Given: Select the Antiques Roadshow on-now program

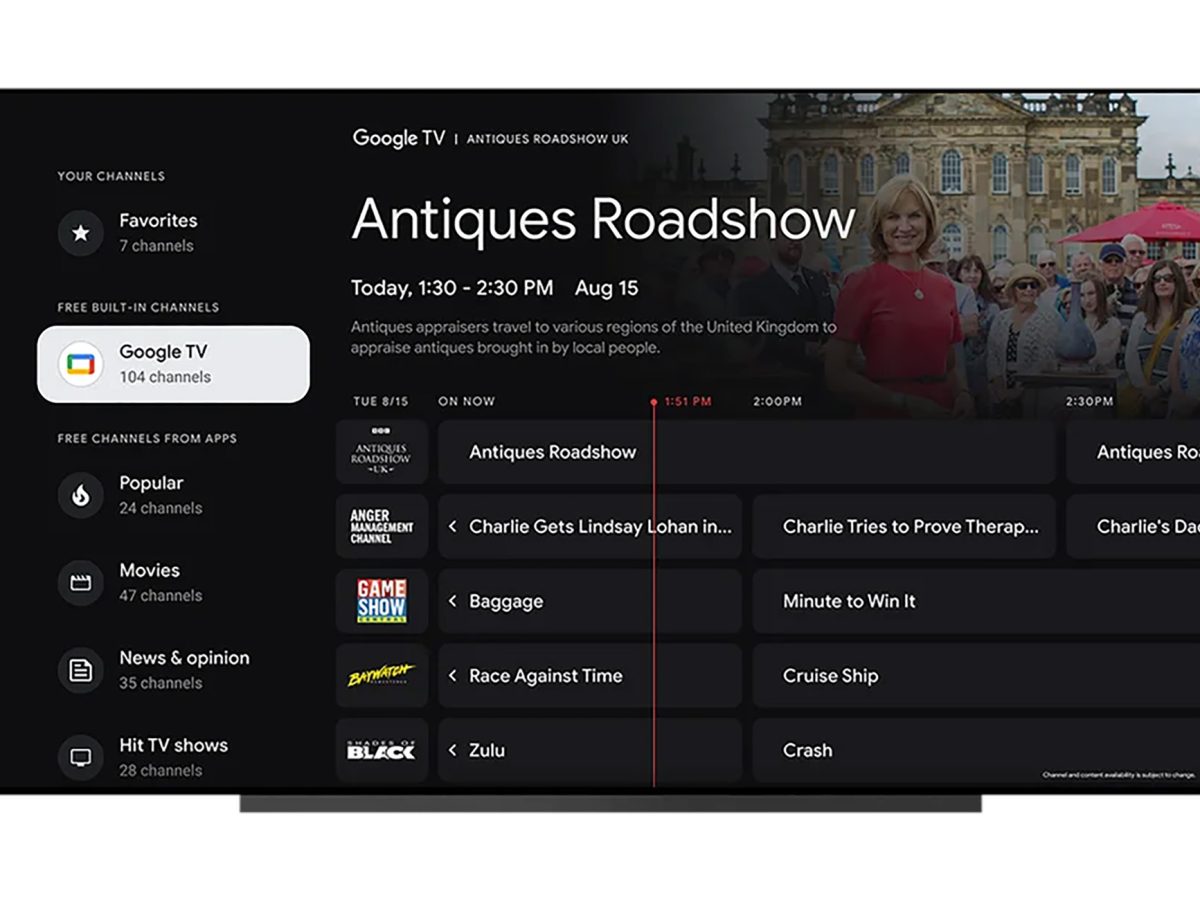Looking at the screenshot, I should (x=747, y=452).
